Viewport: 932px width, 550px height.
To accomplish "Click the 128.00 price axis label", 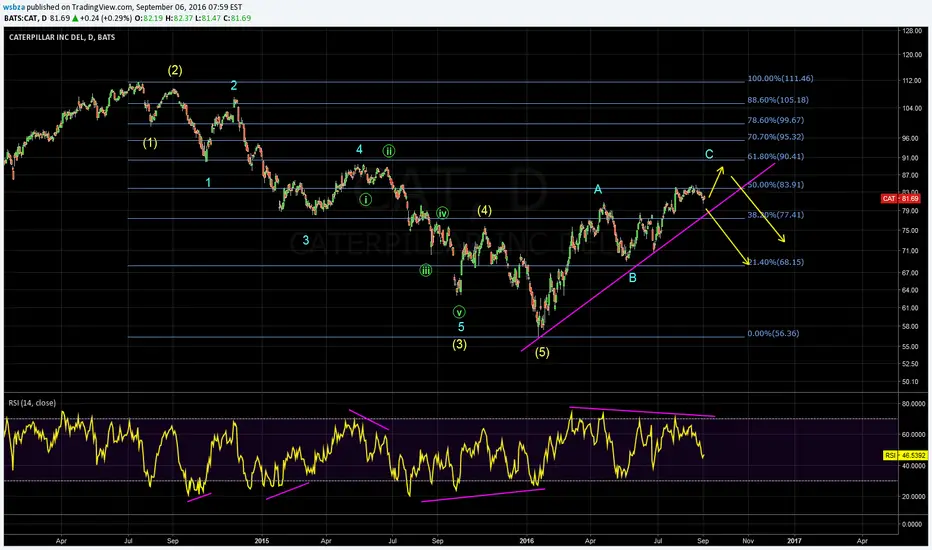I will 910,31.
